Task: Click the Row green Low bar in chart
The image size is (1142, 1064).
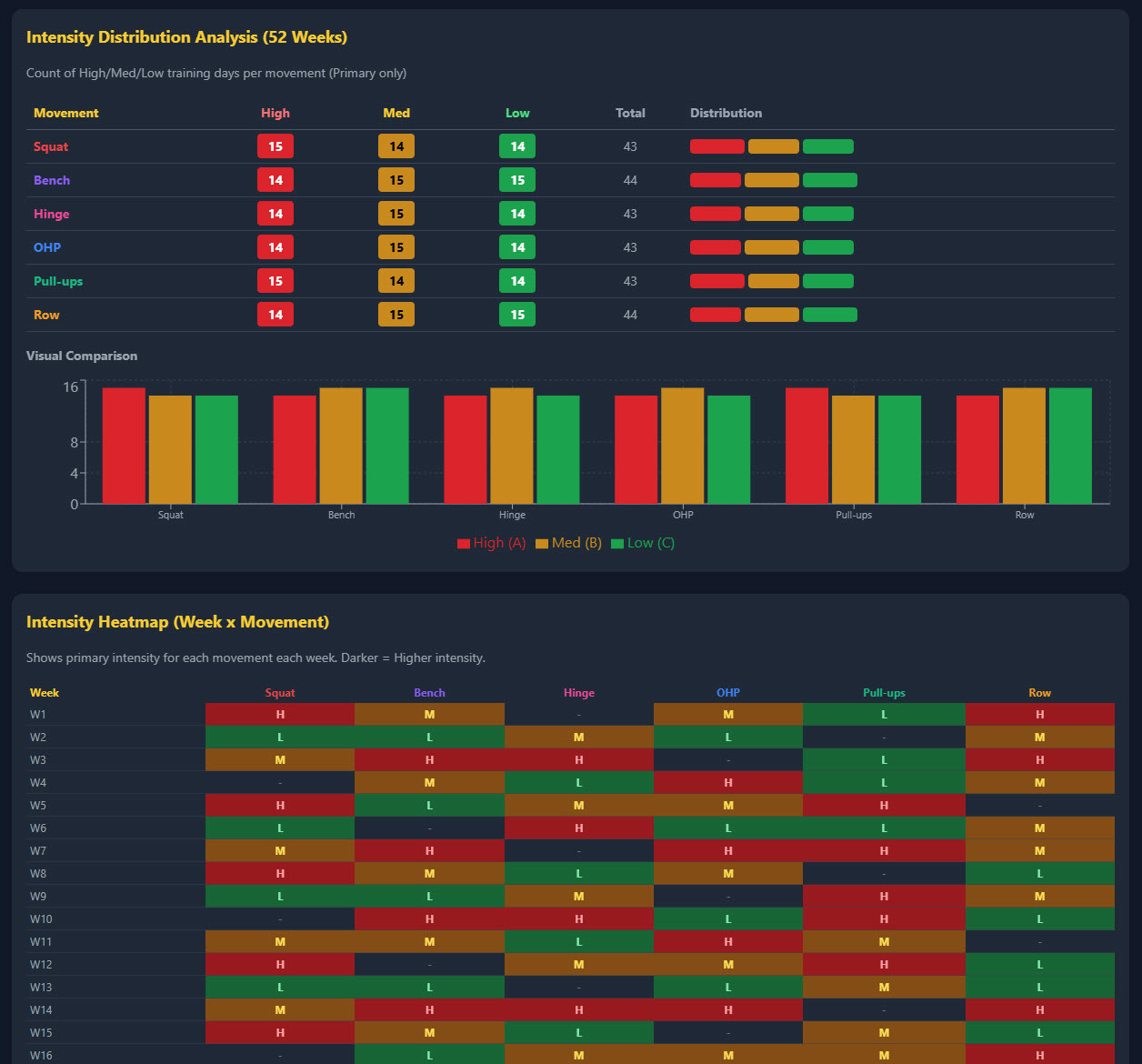Action: coord(1070,446)
